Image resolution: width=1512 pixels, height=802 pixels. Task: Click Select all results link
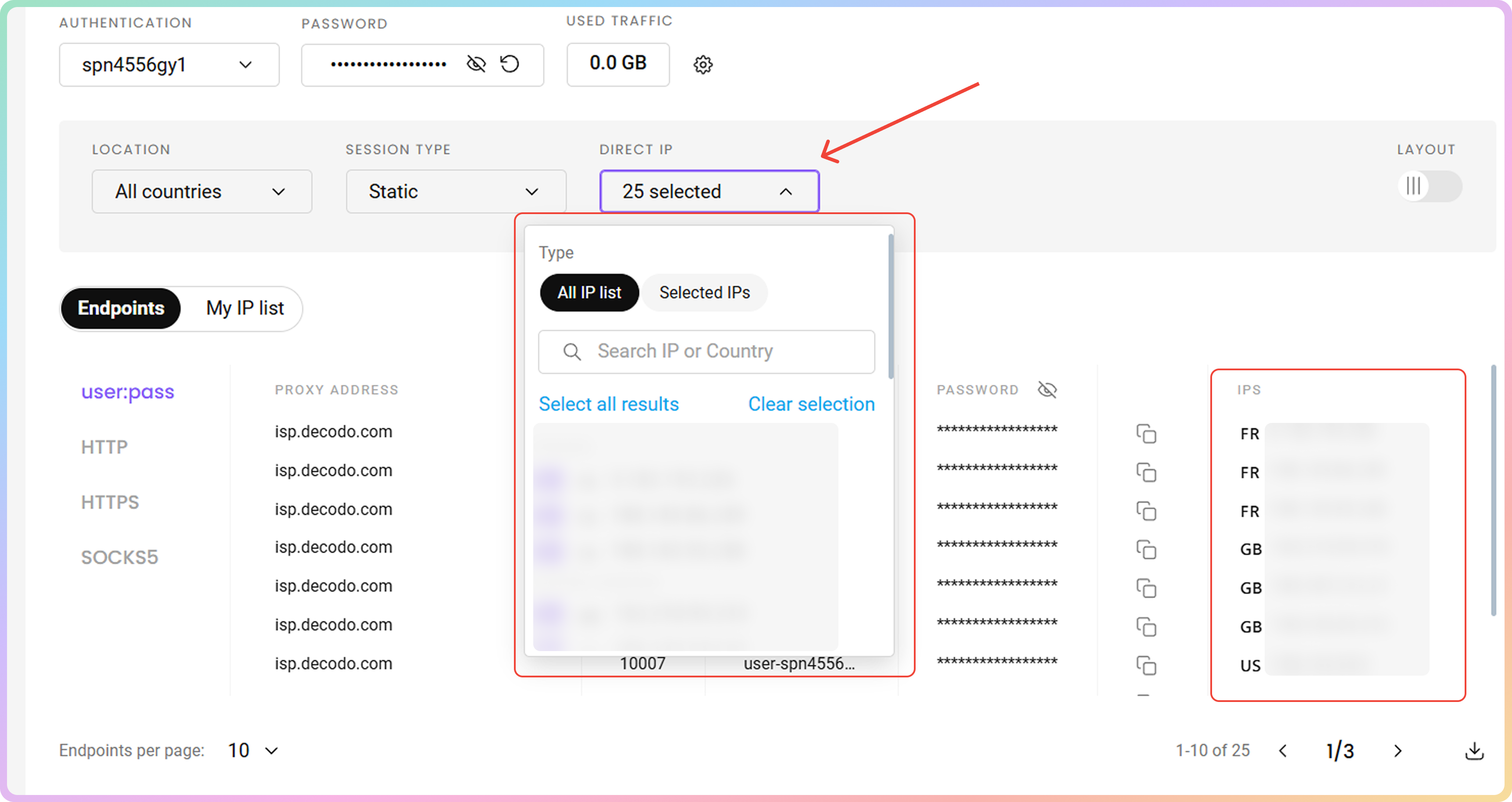click(x=608, y=404)
